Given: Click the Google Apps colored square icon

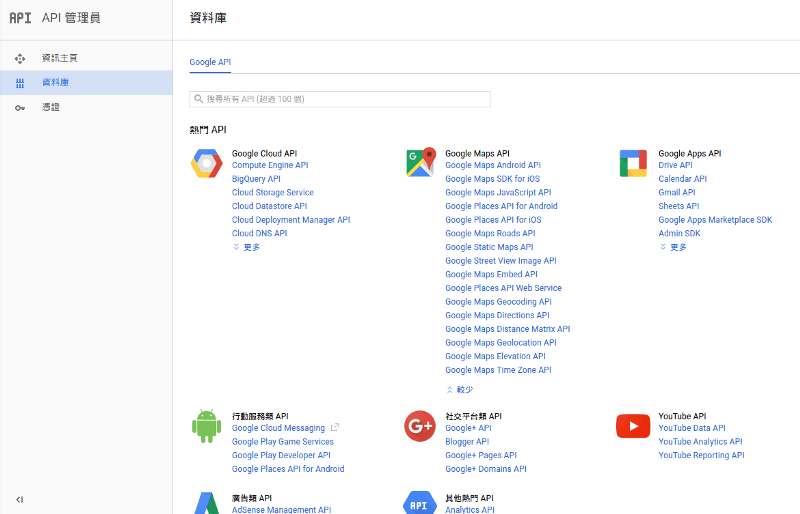Looking at the screenshot, I should pos(633,163).
